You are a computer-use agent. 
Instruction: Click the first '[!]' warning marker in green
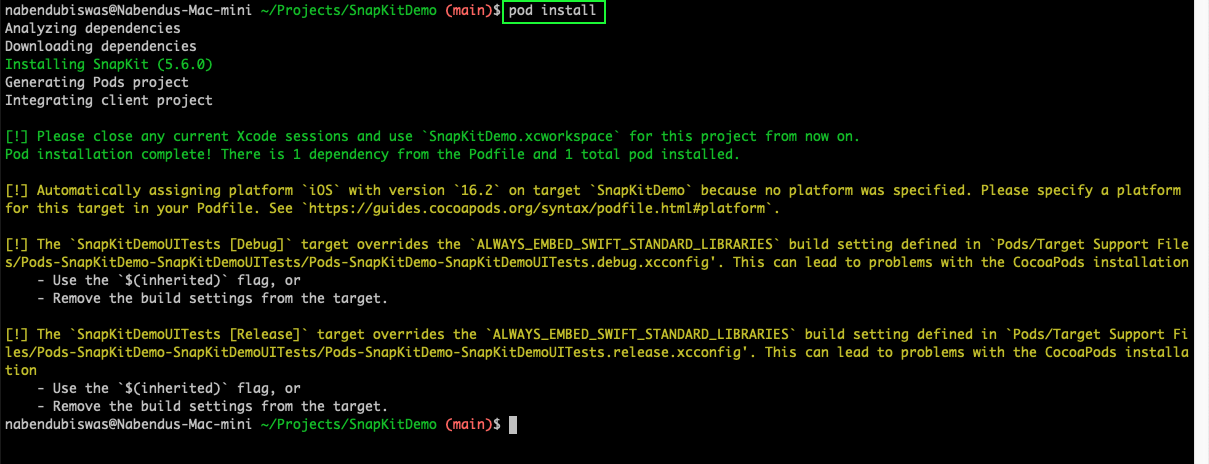(16, 136)
